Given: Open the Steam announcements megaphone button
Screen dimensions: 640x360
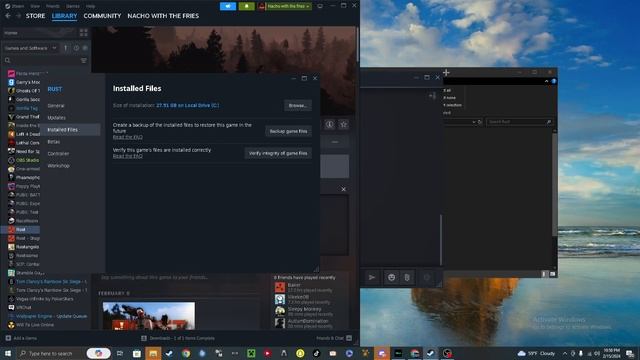Looking at the screenshot, I should pos(228,6).
